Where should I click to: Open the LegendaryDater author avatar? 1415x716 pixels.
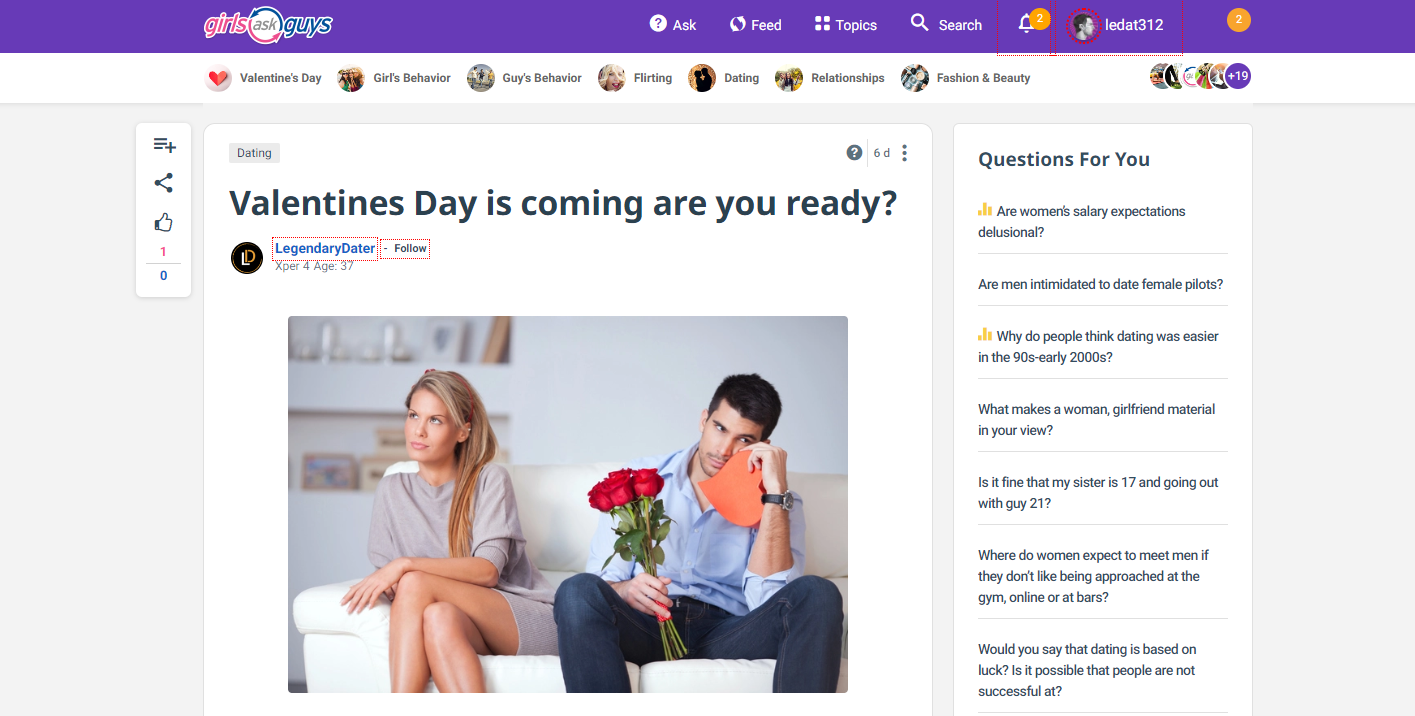click(x=247, y=257)
